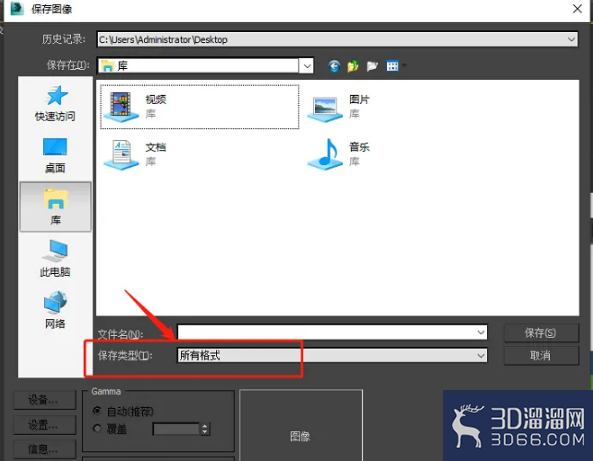Viewport: 593px width, 461px height.
Task: Open the Videos (视频) library
Action: pyautogui.click(x=200, y=107)
